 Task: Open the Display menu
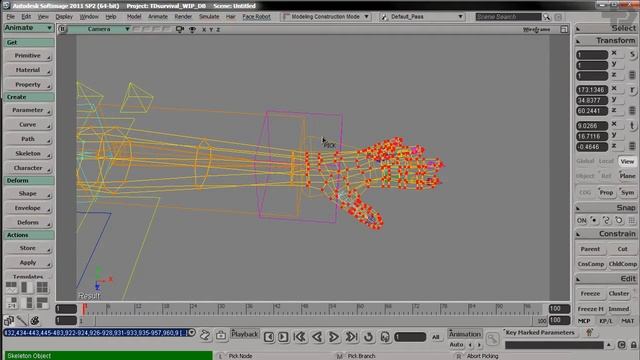pyautogui.click(x=64, y=17)
